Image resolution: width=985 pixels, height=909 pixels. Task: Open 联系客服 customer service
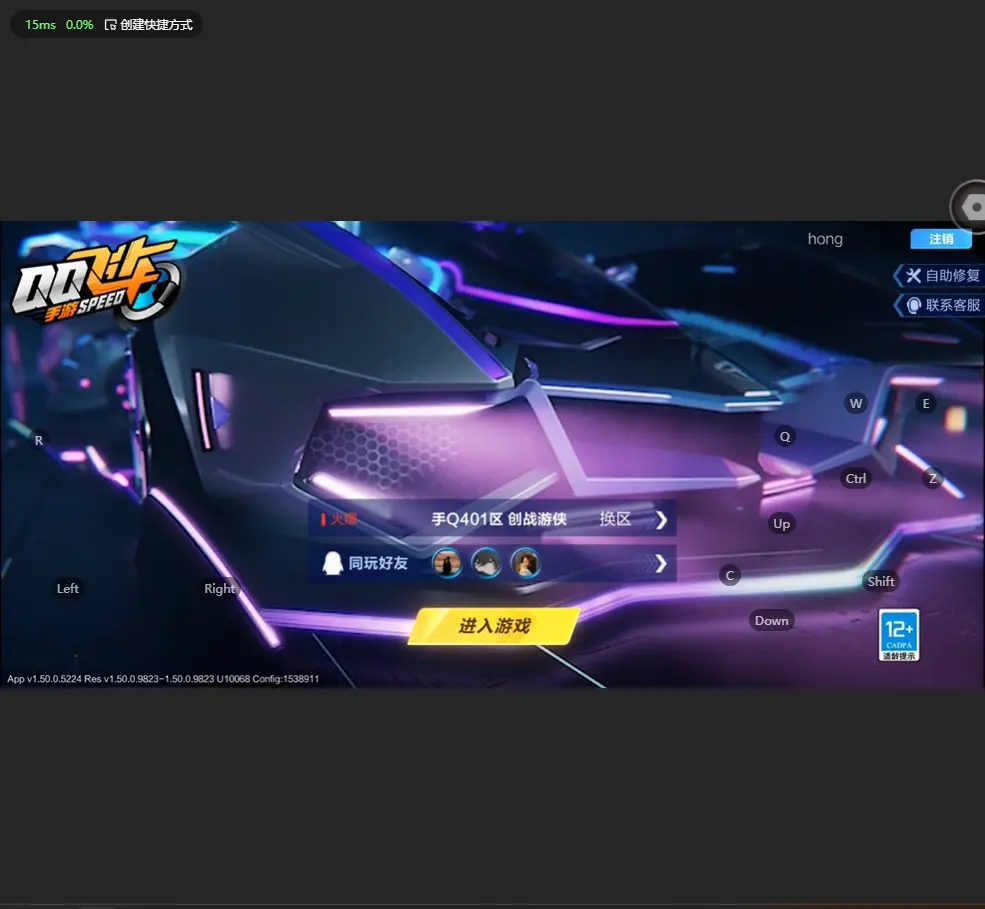pyautogui.click(x=939, y=305)
